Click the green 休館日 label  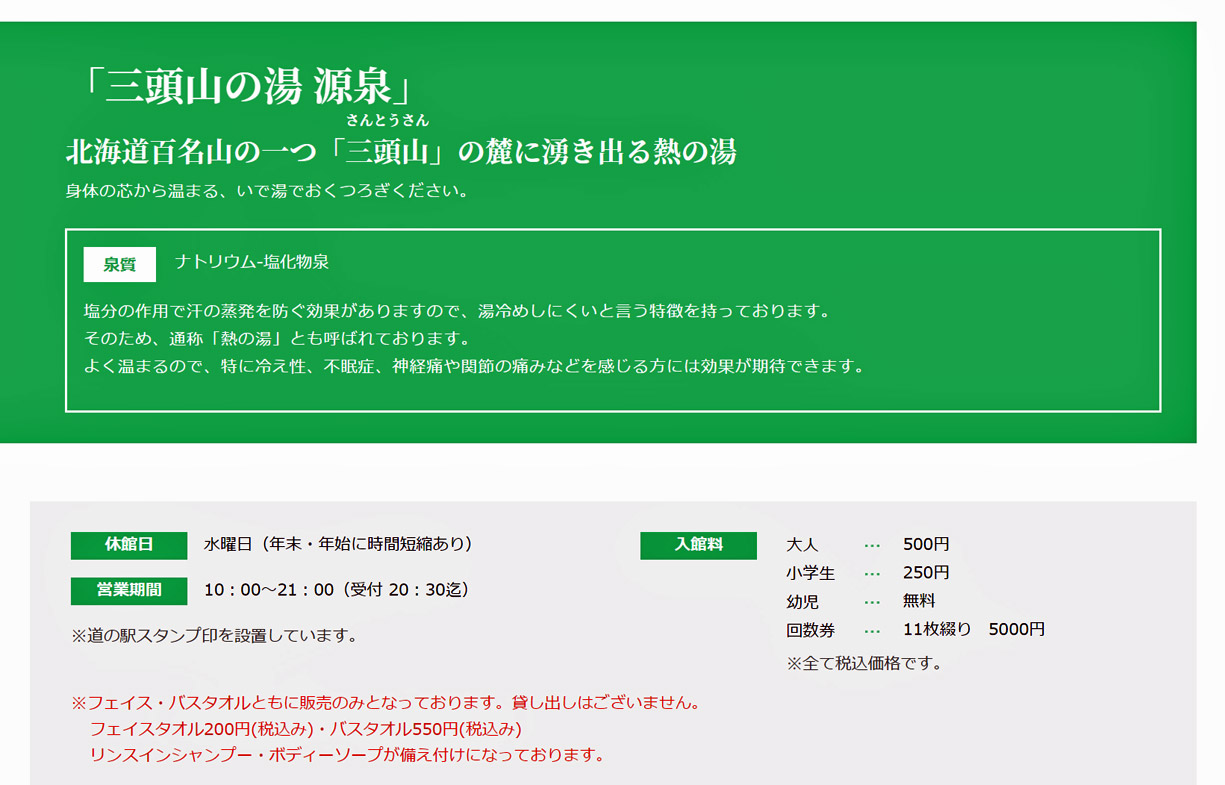(129, 545)
